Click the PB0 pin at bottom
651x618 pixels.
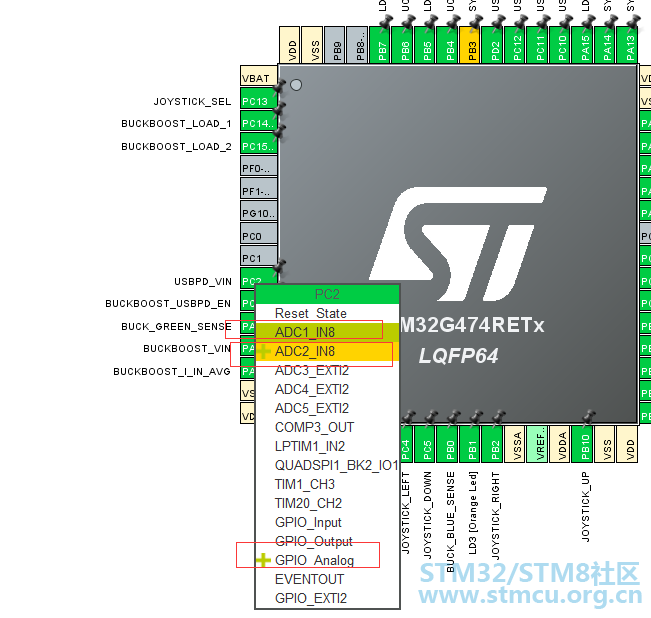(447, 444)
